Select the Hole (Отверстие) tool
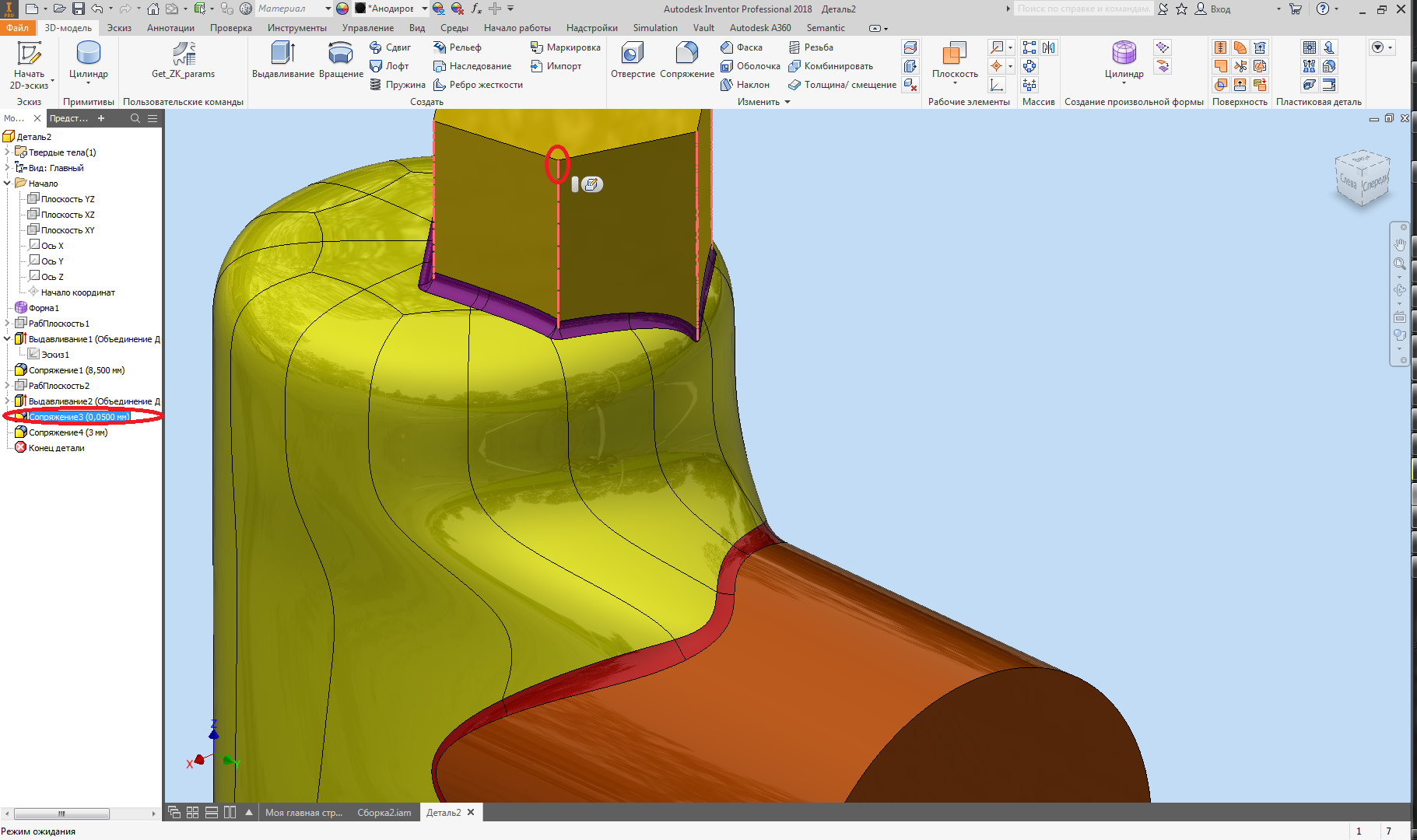1417x840 pixels. (x=633, y=61)
